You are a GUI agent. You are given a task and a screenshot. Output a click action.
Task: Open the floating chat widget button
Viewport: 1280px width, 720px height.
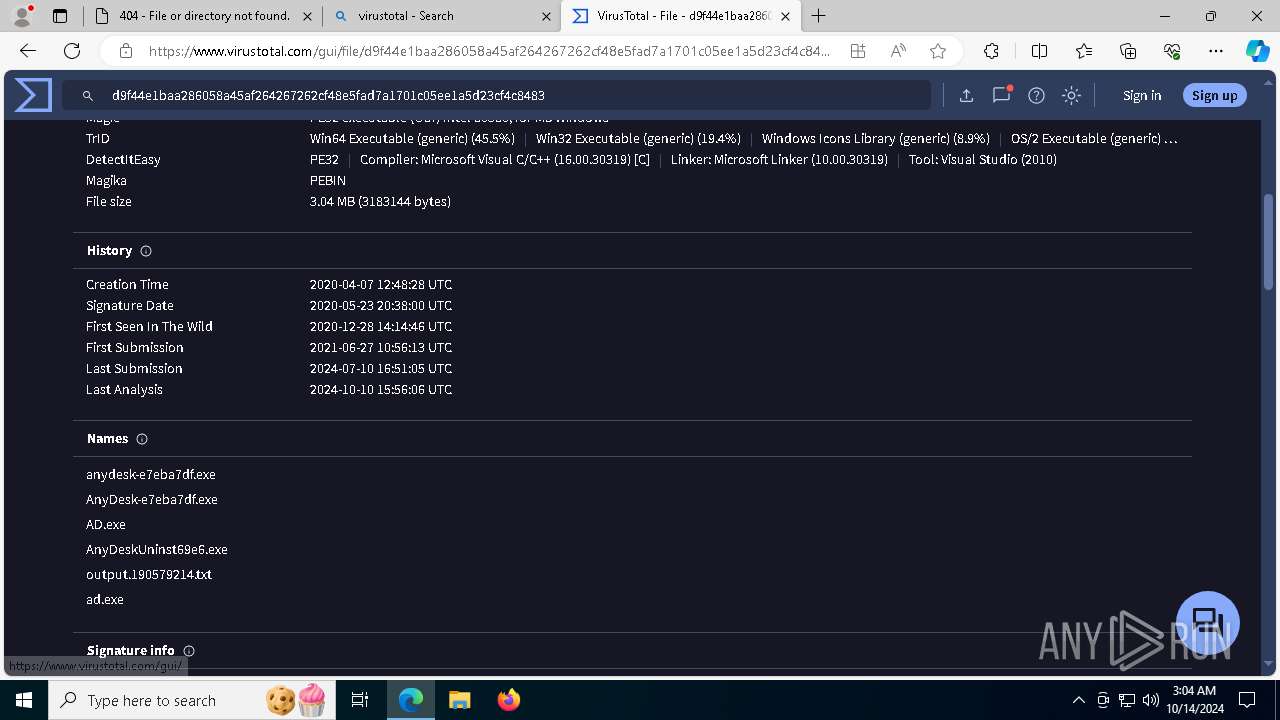[x=1208, y=622]
